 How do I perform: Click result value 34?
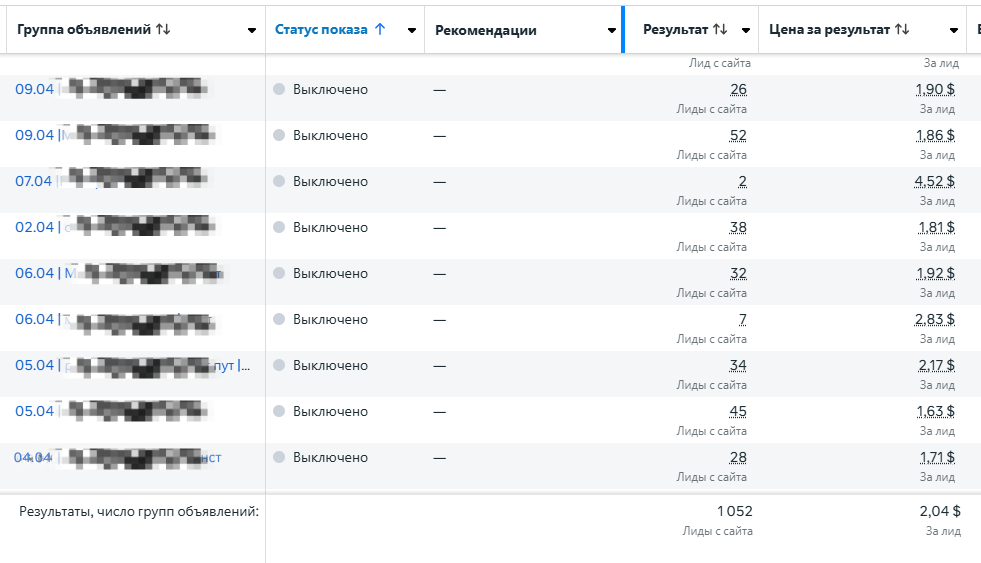point(738,365)
